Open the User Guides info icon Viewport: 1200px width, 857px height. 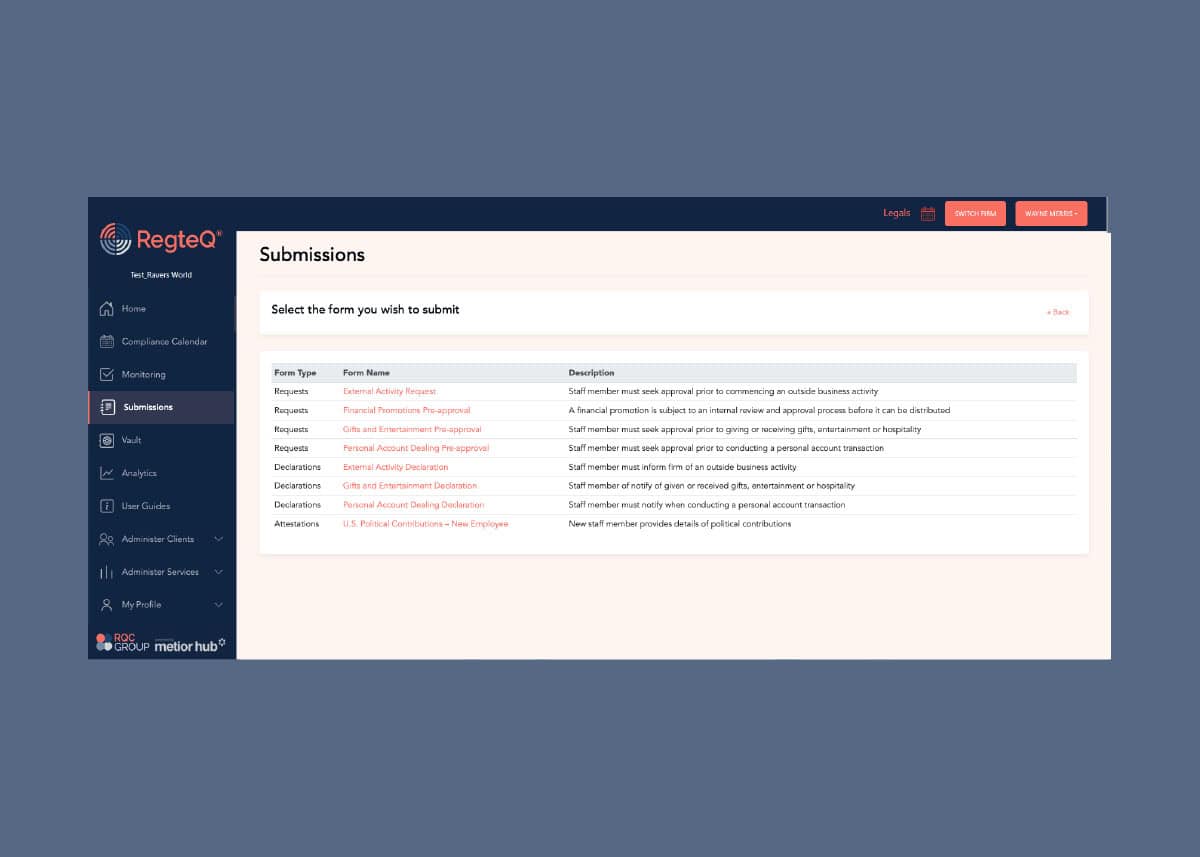point(107,505)
